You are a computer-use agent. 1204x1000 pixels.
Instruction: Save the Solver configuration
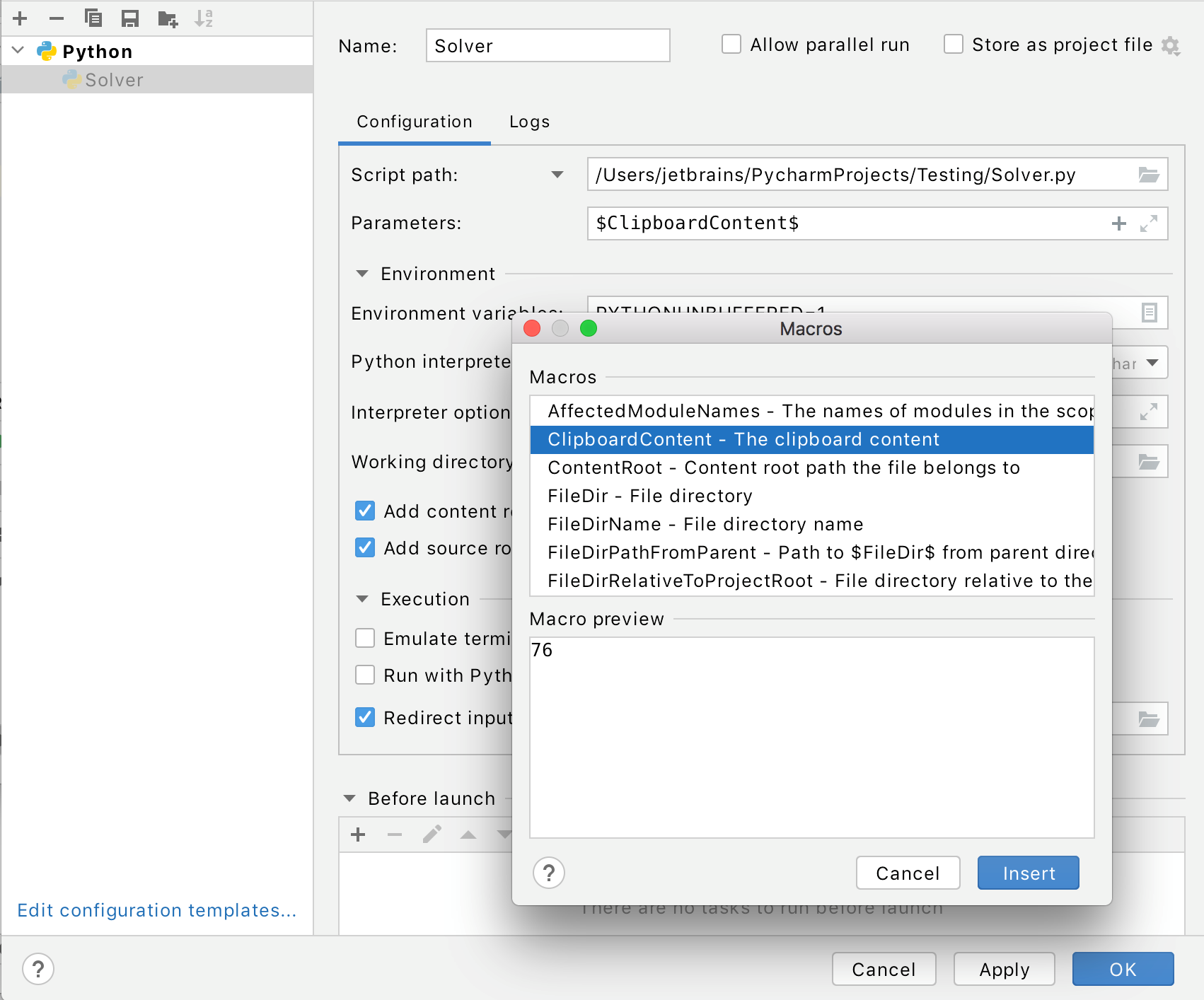[x=130, y=19]
